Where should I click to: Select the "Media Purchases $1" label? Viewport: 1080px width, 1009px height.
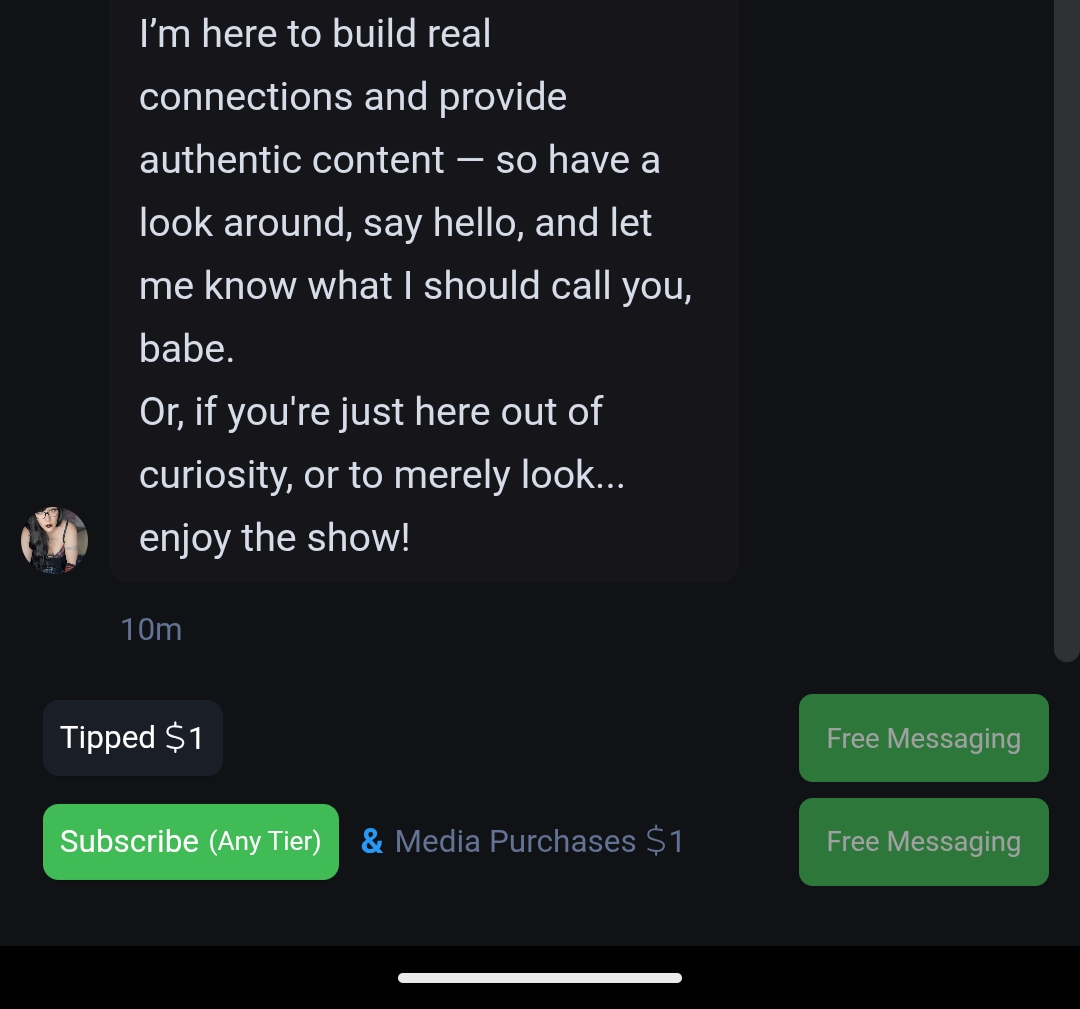tap(539, 841)
